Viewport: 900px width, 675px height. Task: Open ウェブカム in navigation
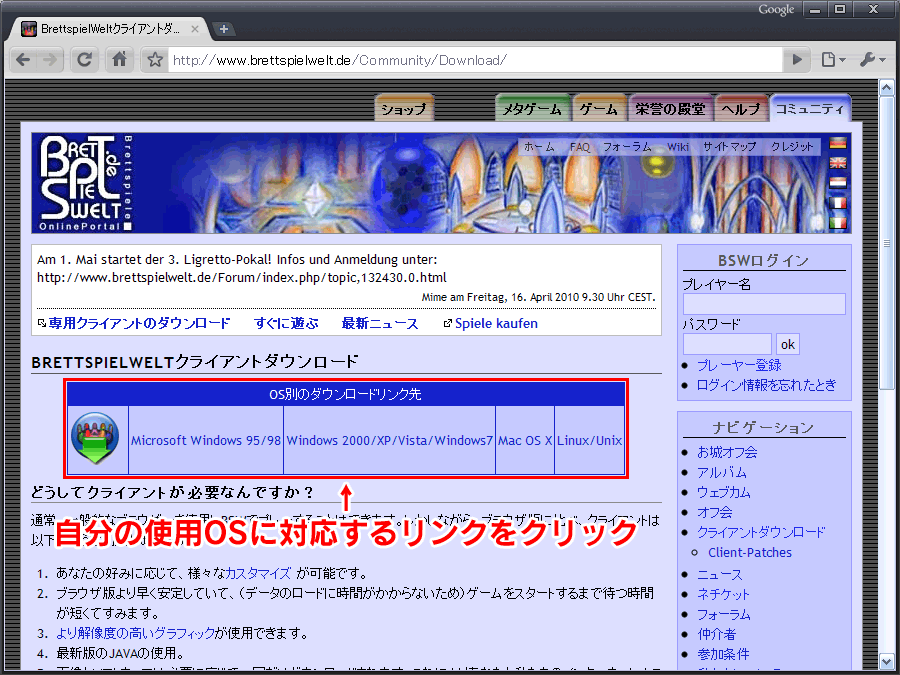(723, 492)
